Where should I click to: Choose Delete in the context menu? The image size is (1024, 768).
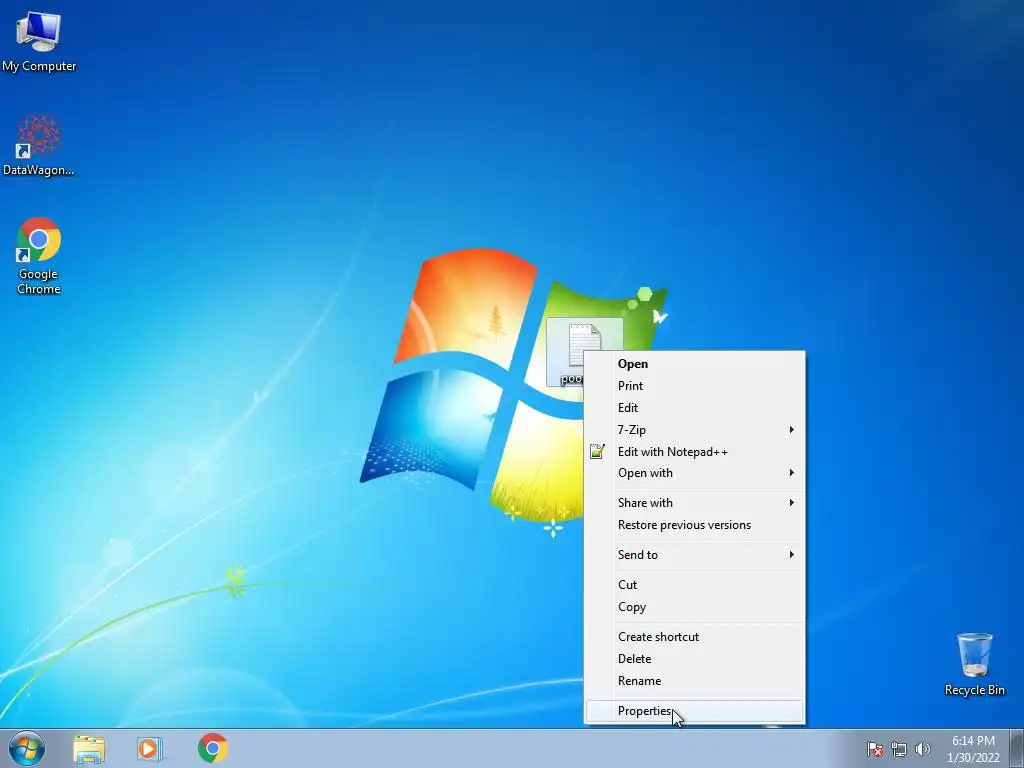click(694, 659)
